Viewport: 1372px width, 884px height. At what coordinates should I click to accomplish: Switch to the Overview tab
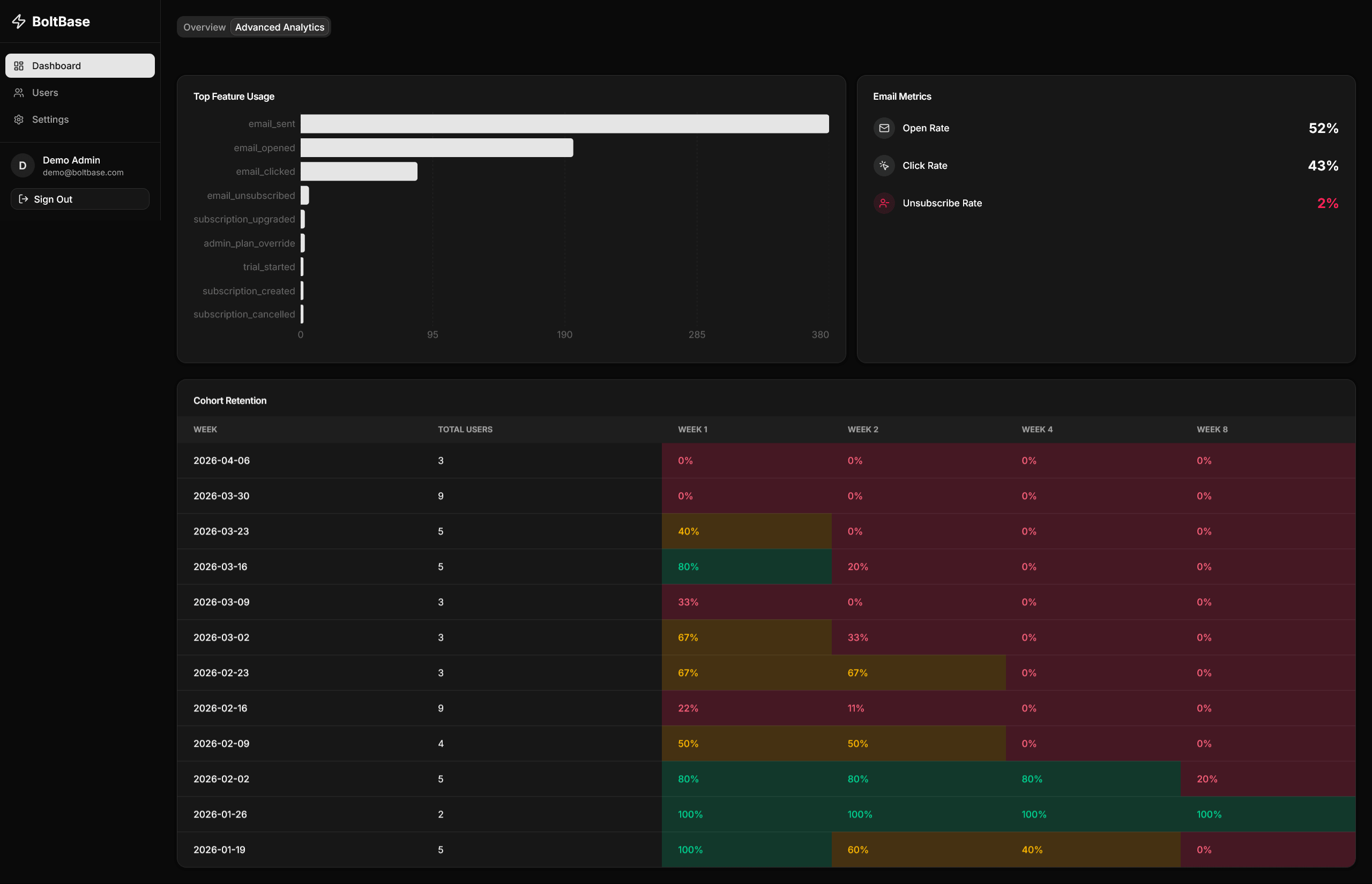204,26
